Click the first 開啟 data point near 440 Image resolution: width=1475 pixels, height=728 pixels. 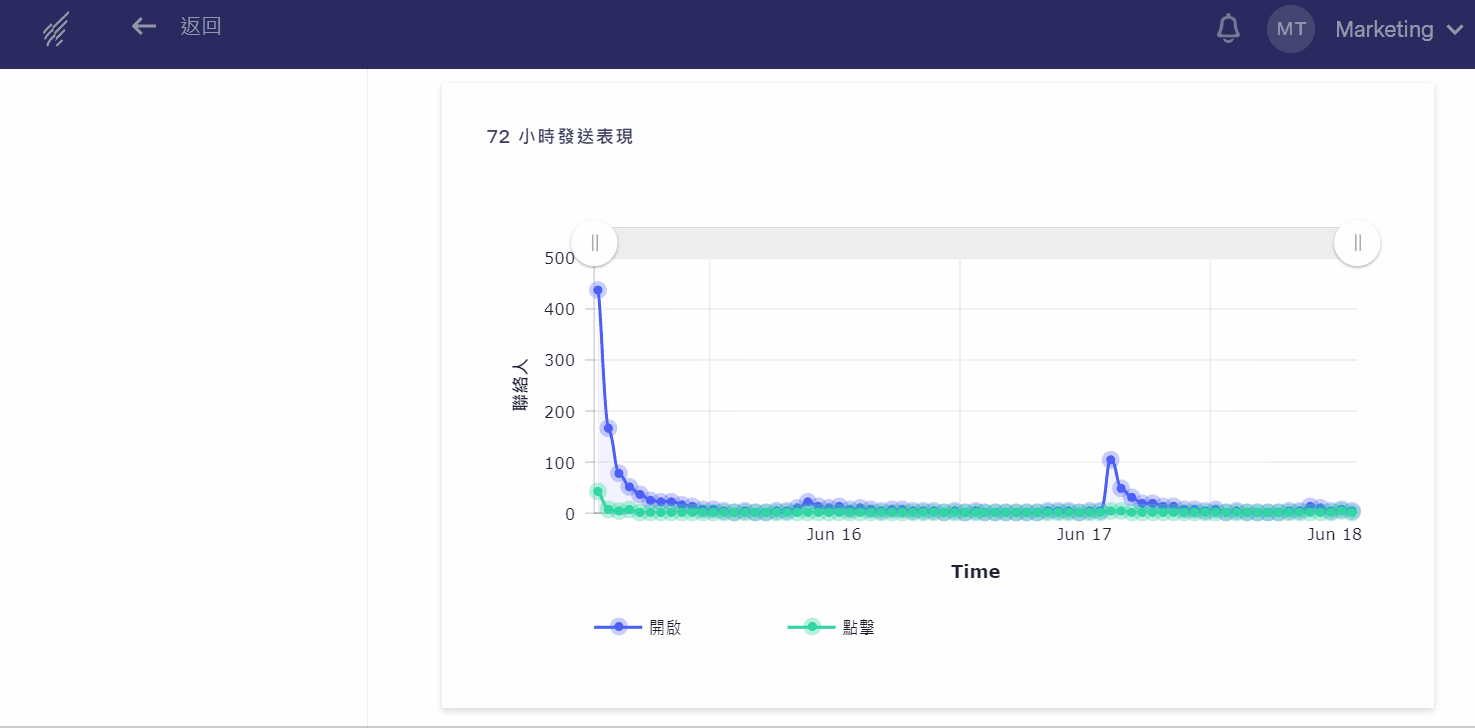tap(598, 290)
